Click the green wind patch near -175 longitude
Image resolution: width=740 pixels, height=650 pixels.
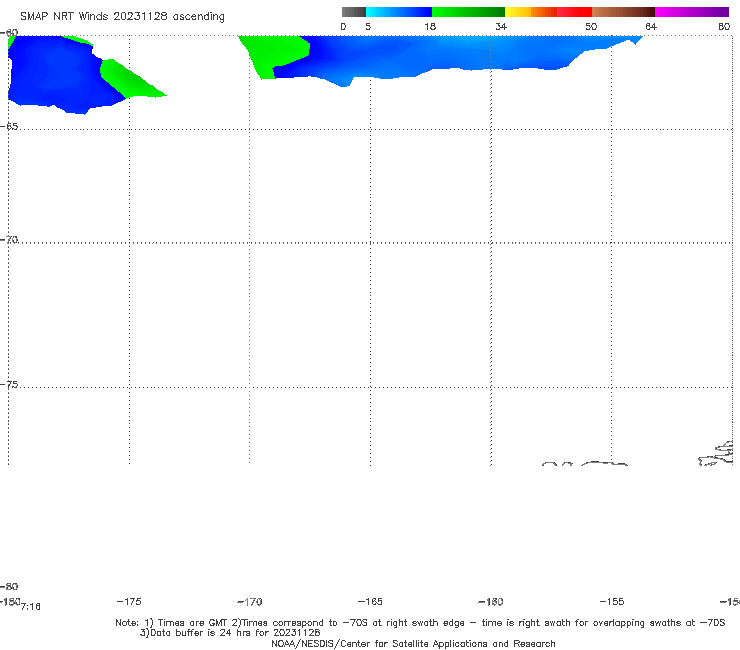point(126,78)
